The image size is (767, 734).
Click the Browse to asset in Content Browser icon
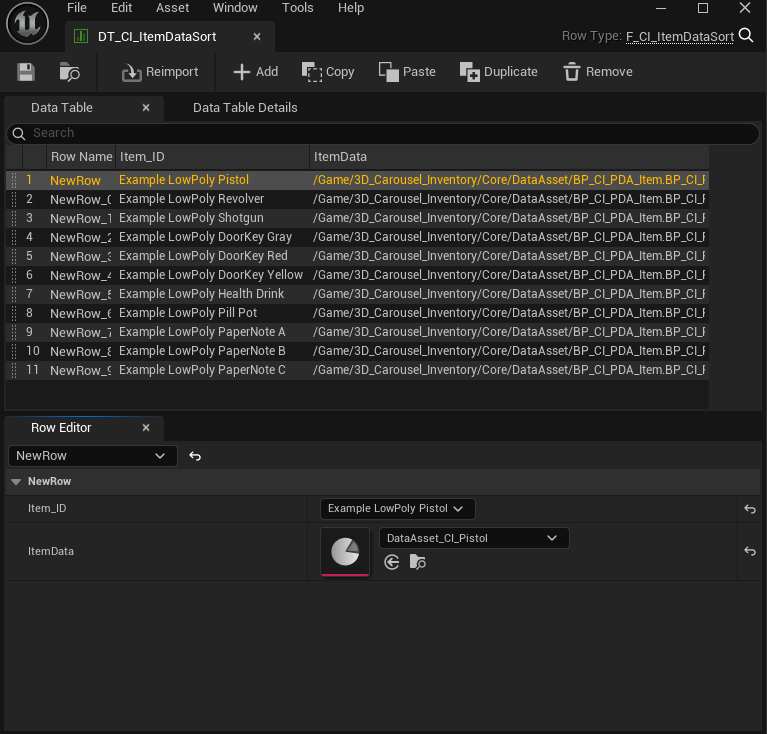tap(69, 72)
